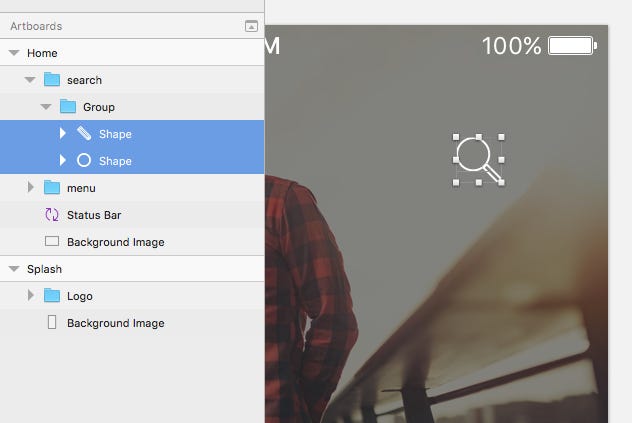Select the Status Bar layer name
This screenshot has width=632, height=423.
point(94,215)
